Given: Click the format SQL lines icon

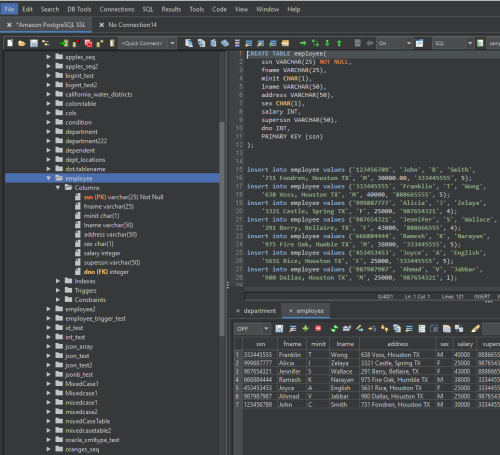Looking at the screenshot, I should [249, 43].
